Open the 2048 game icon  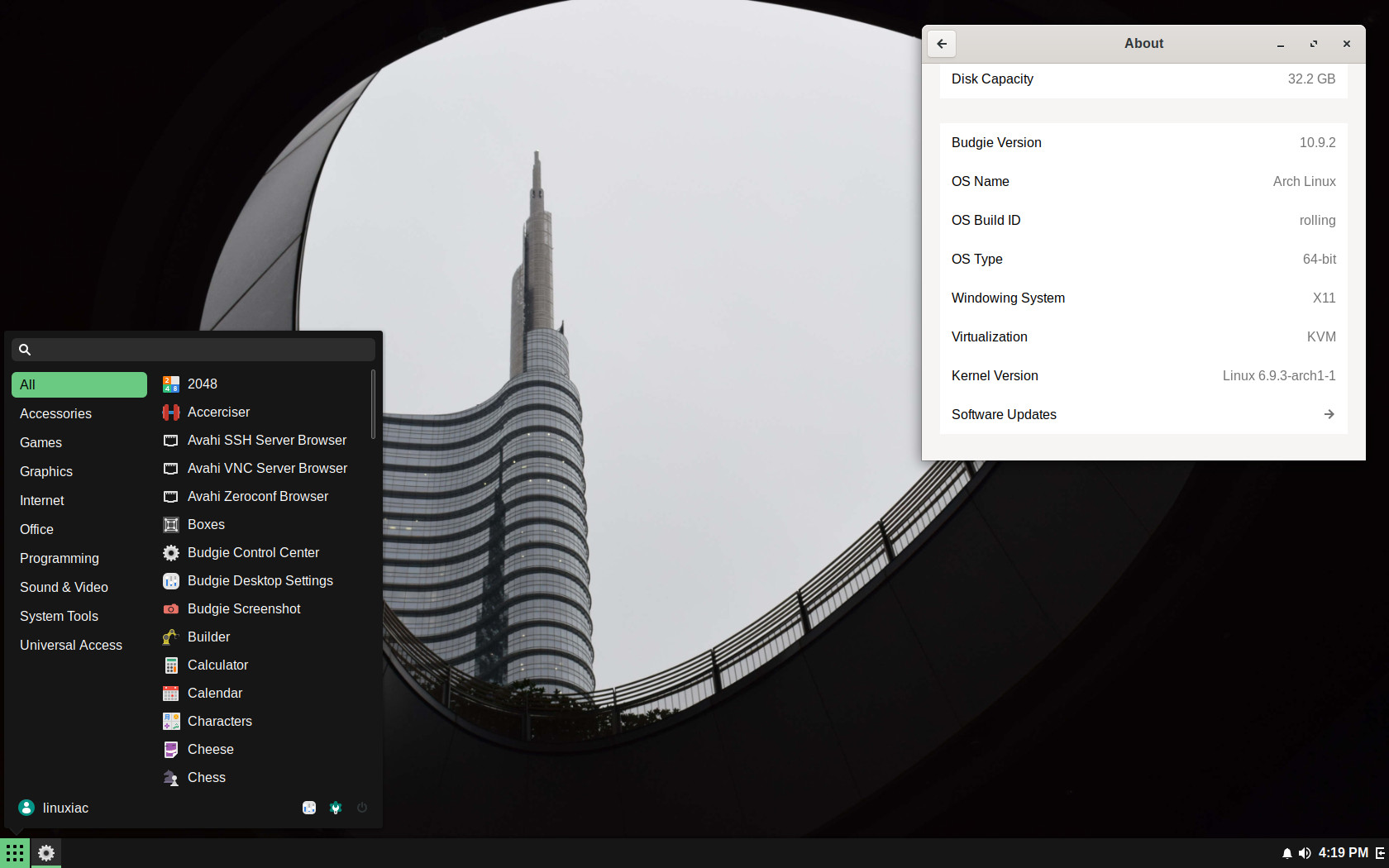[171, 384]
